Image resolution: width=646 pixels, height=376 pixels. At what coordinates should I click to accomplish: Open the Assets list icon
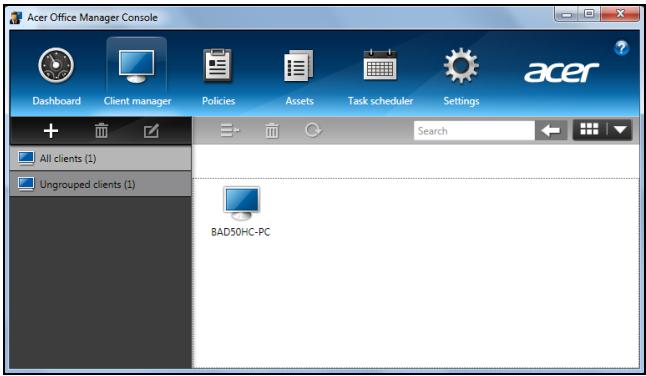coord(299,66)
